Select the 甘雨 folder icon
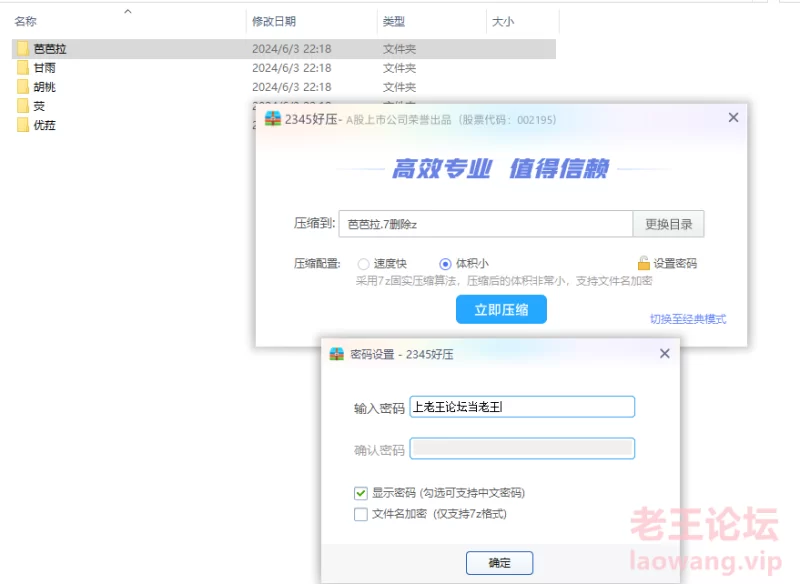Screen dimensions: 800x584 click(22, 68)
